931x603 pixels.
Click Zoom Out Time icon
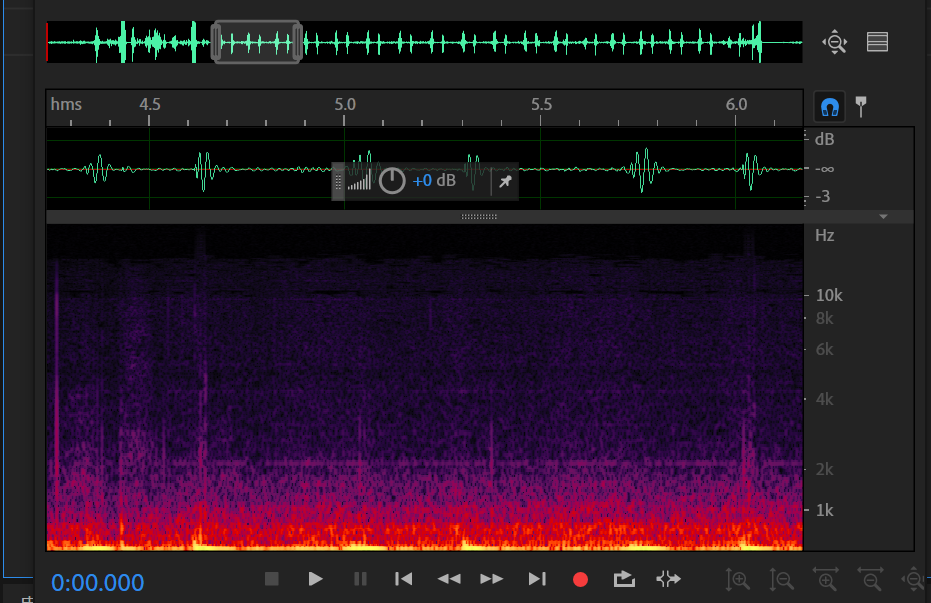click(x=870, y=578)
